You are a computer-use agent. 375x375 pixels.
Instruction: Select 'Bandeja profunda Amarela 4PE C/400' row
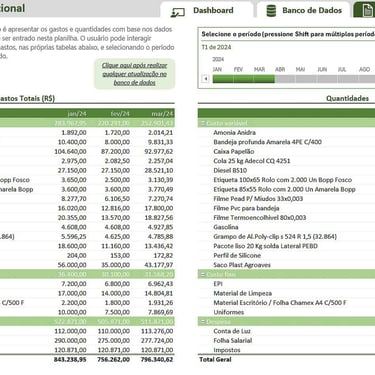click(x=267, y=142)
